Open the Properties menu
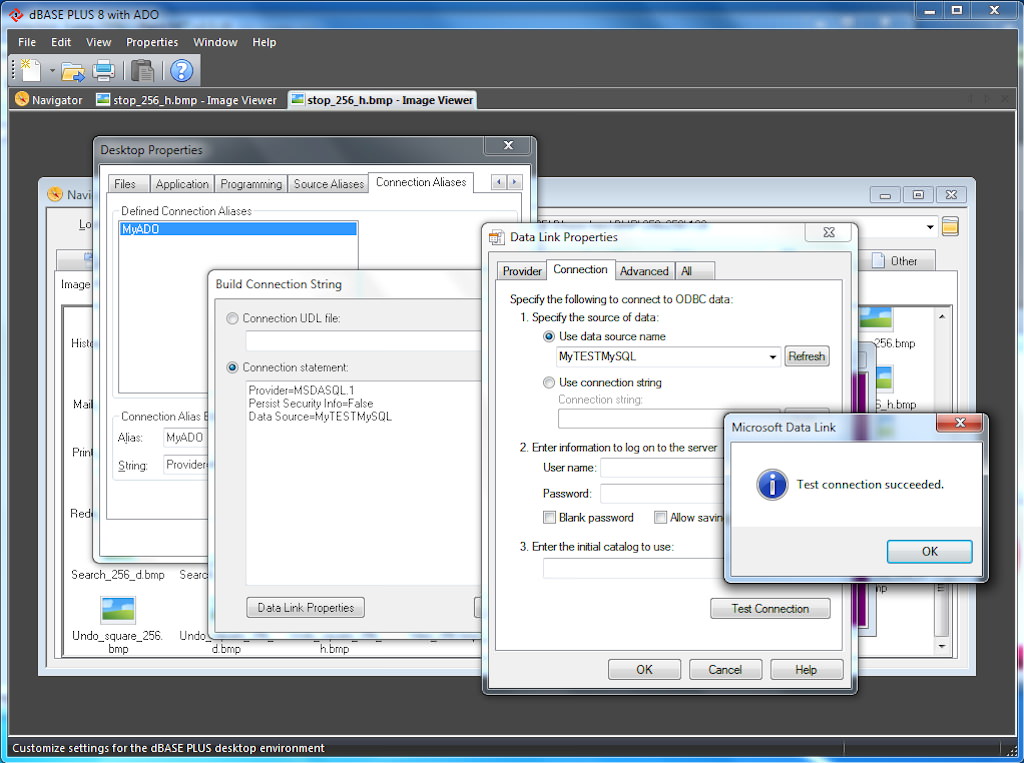 (152, 42)
